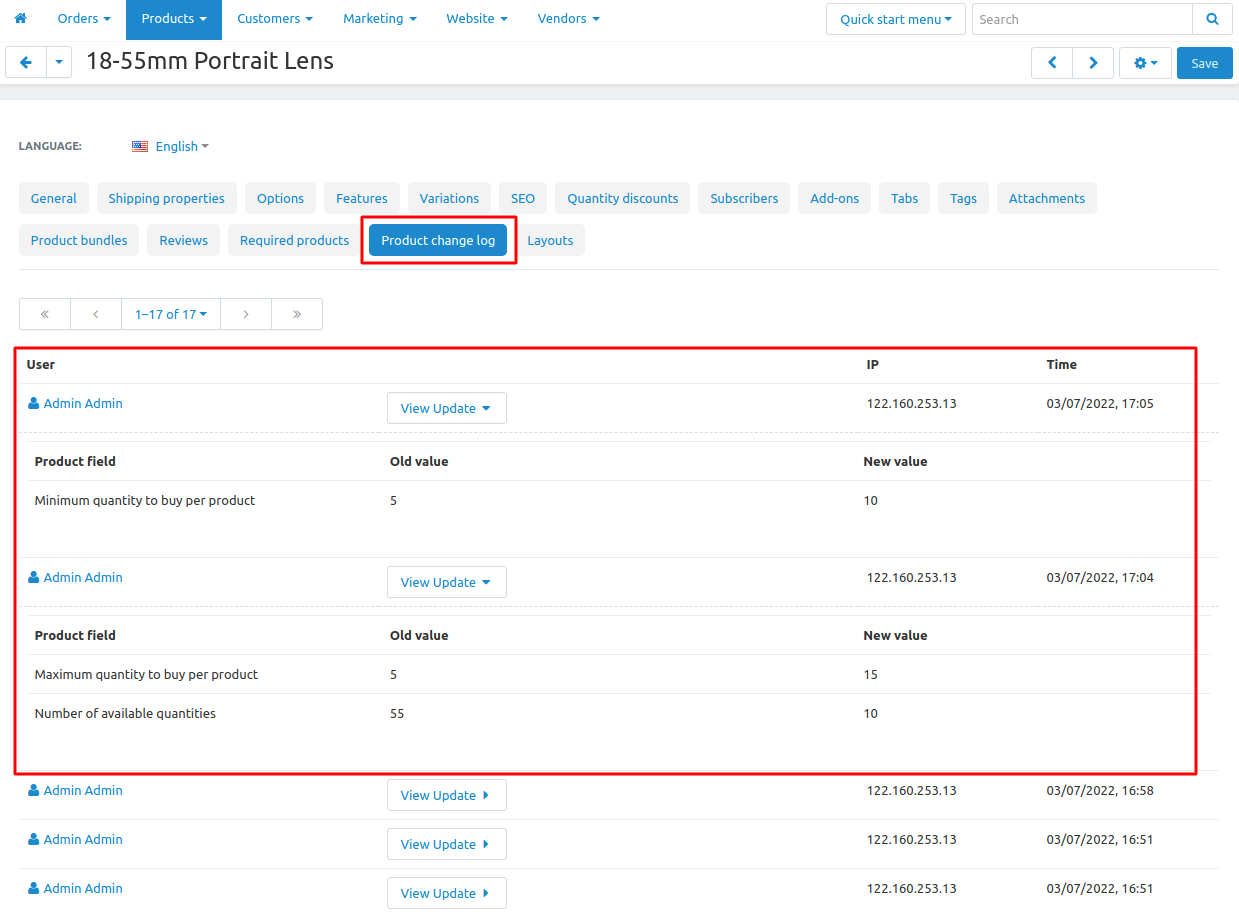The image size is (1239, 912).
Task: Switch to the Features tab
Action: point(362,198)
